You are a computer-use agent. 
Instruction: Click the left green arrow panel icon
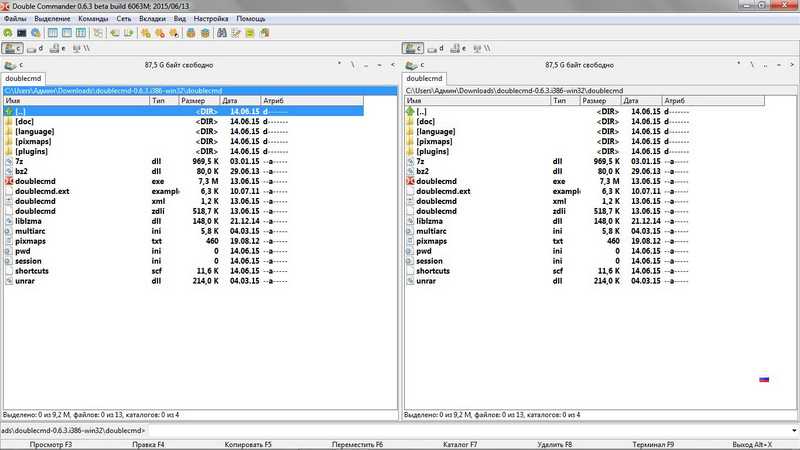115,33
